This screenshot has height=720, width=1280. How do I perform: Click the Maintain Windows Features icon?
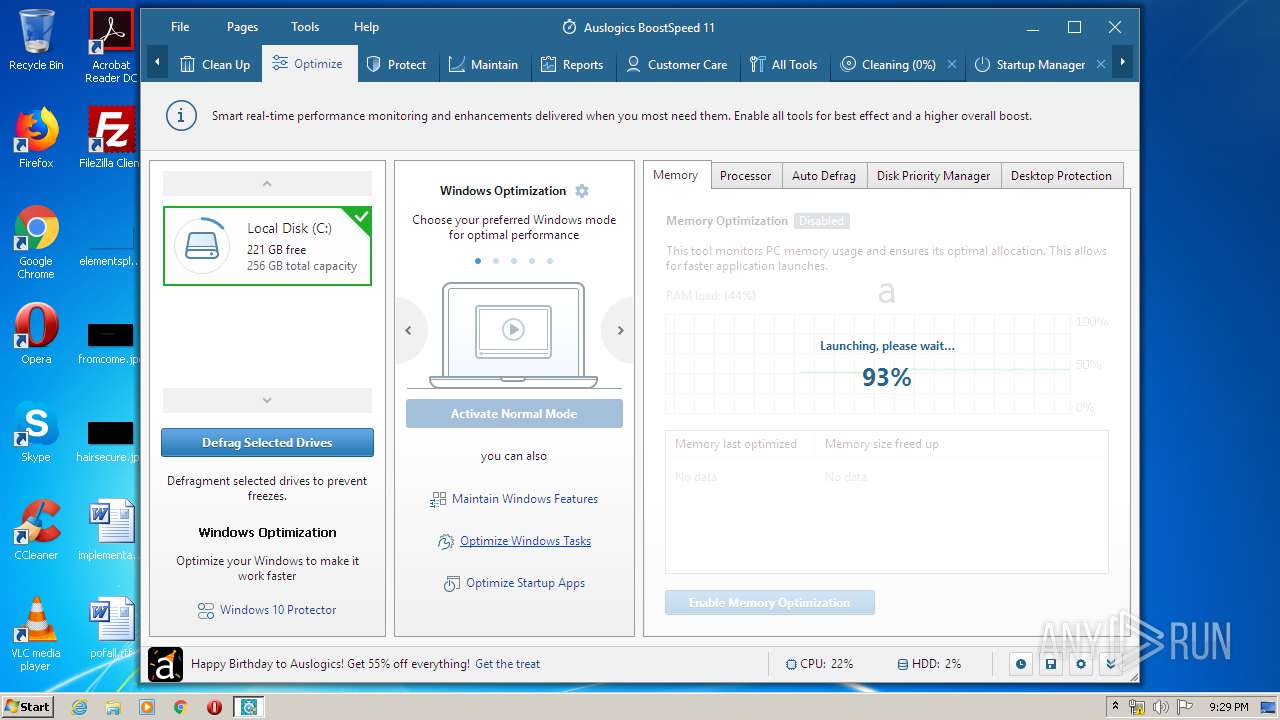(x=438, y=499)
